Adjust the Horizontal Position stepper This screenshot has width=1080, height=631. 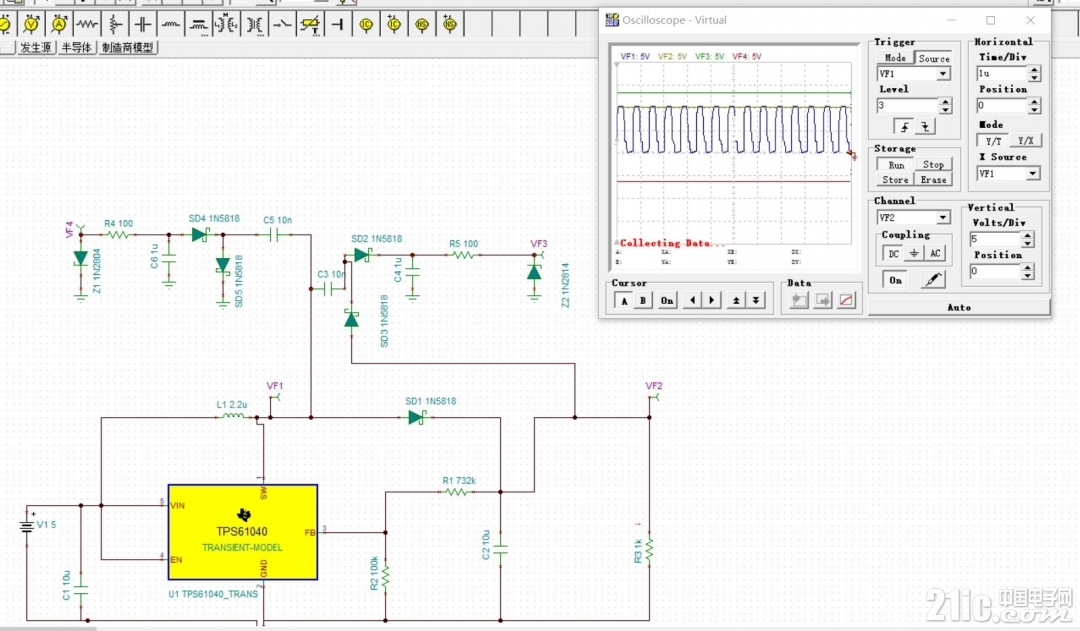tap(1035, 105)
